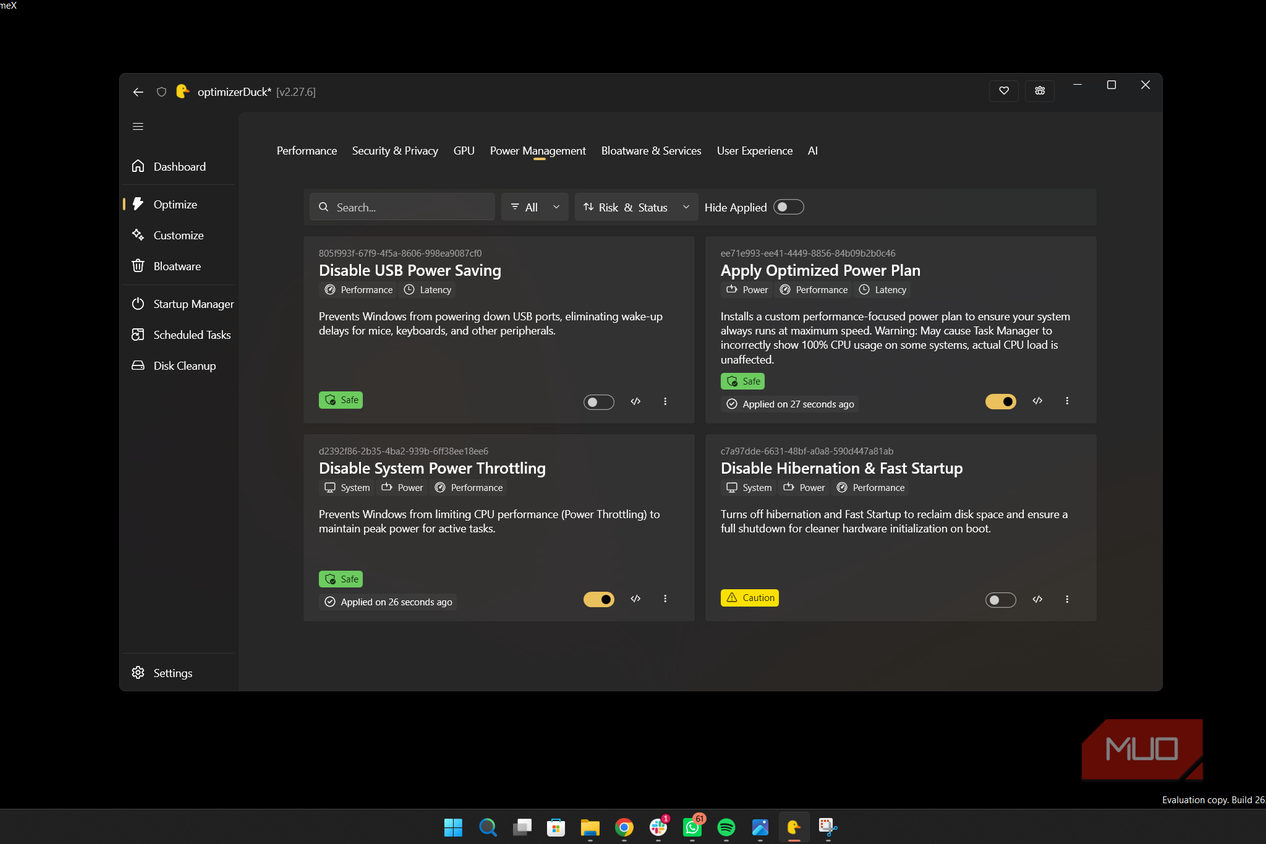Click the Bloatware trash icon in sidebar
Screen dimensions: 1266x844
[x=138, y=266]
